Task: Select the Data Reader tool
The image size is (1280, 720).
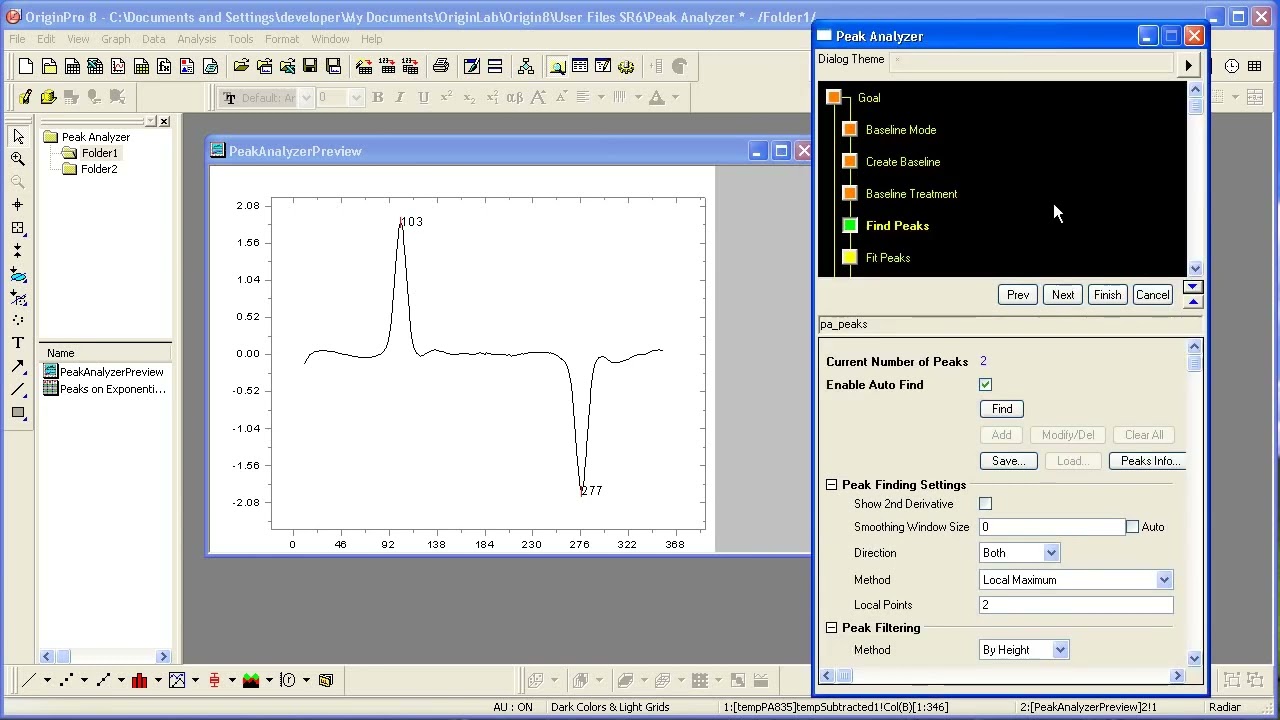Action: 18,228
